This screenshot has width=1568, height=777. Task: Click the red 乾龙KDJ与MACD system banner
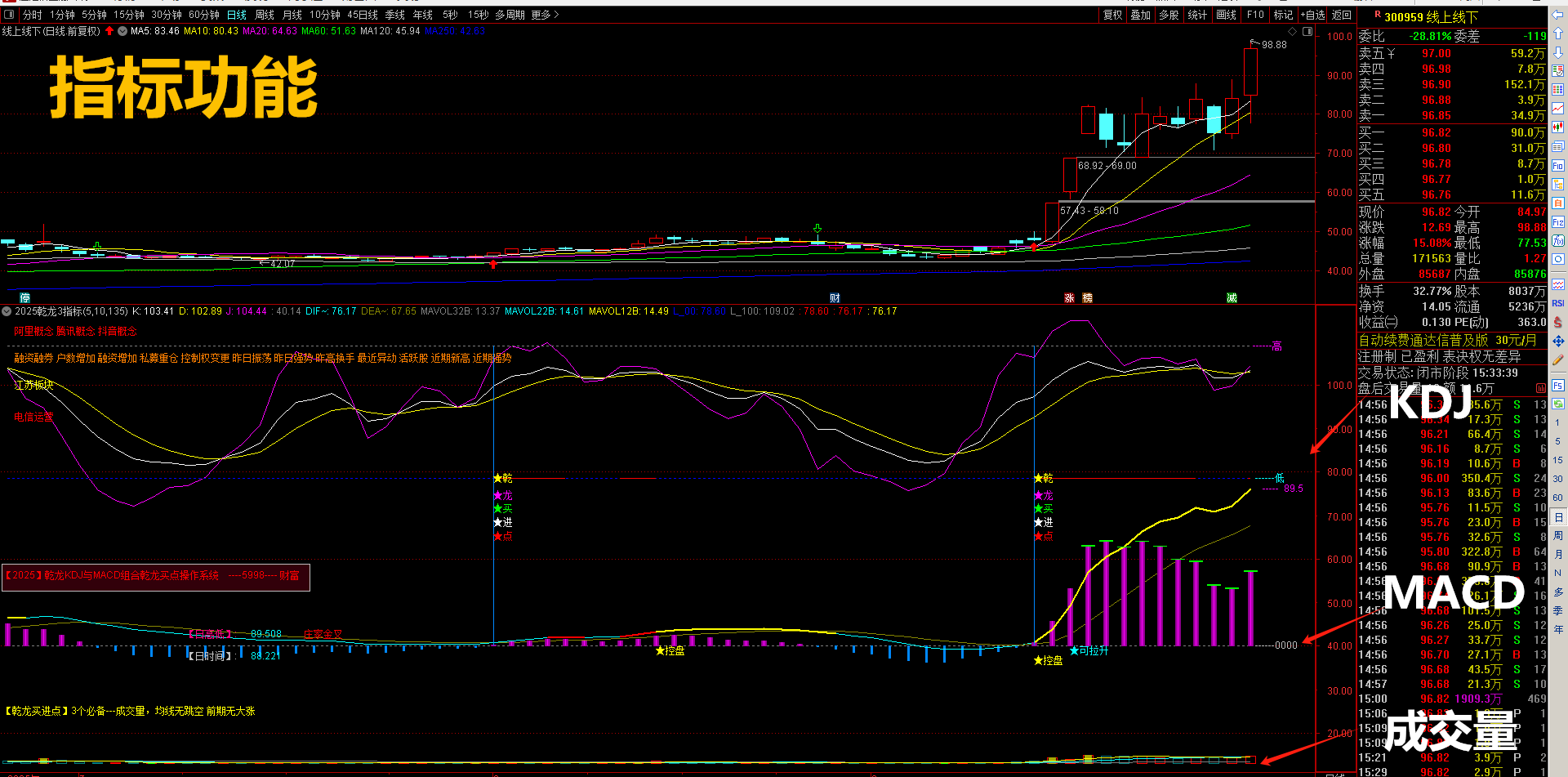point(155,576)
